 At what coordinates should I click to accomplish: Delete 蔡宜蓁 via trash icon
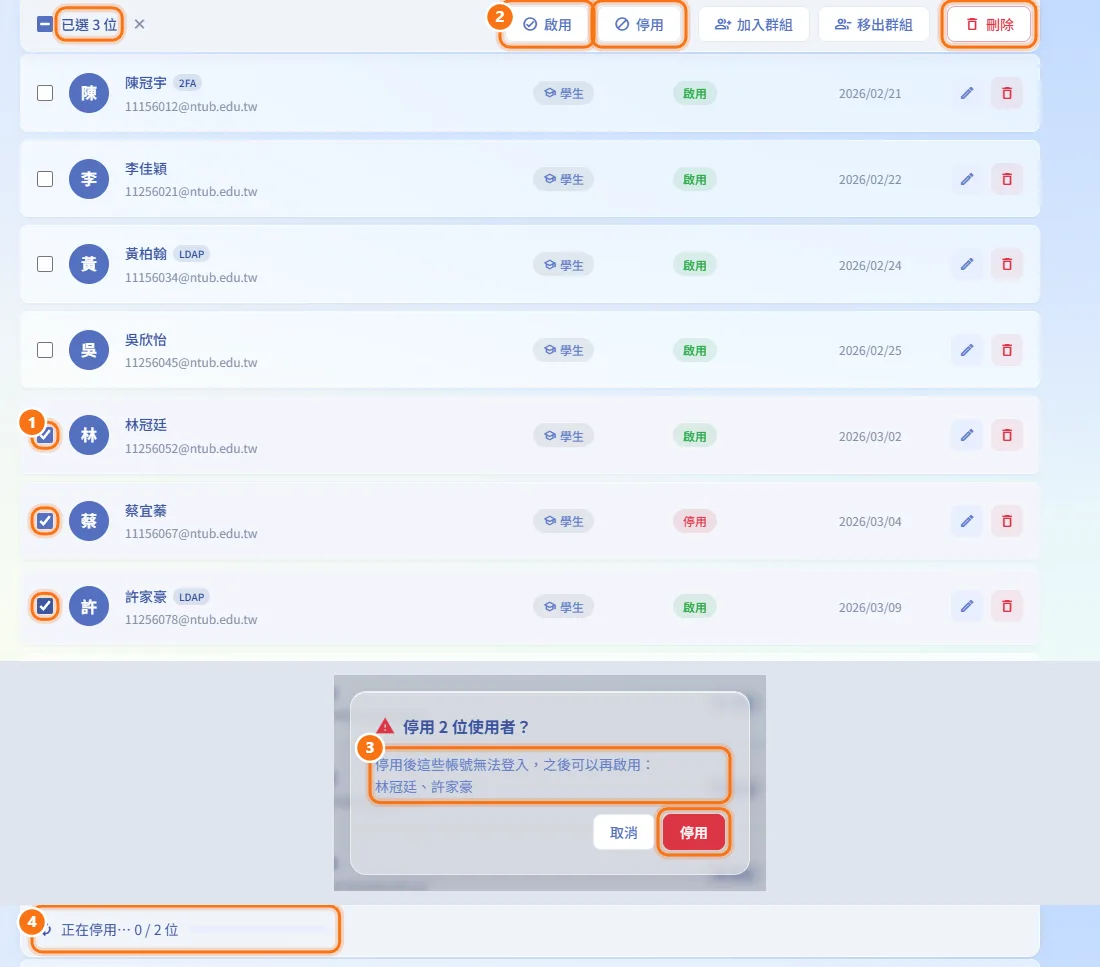point(1007,521)
